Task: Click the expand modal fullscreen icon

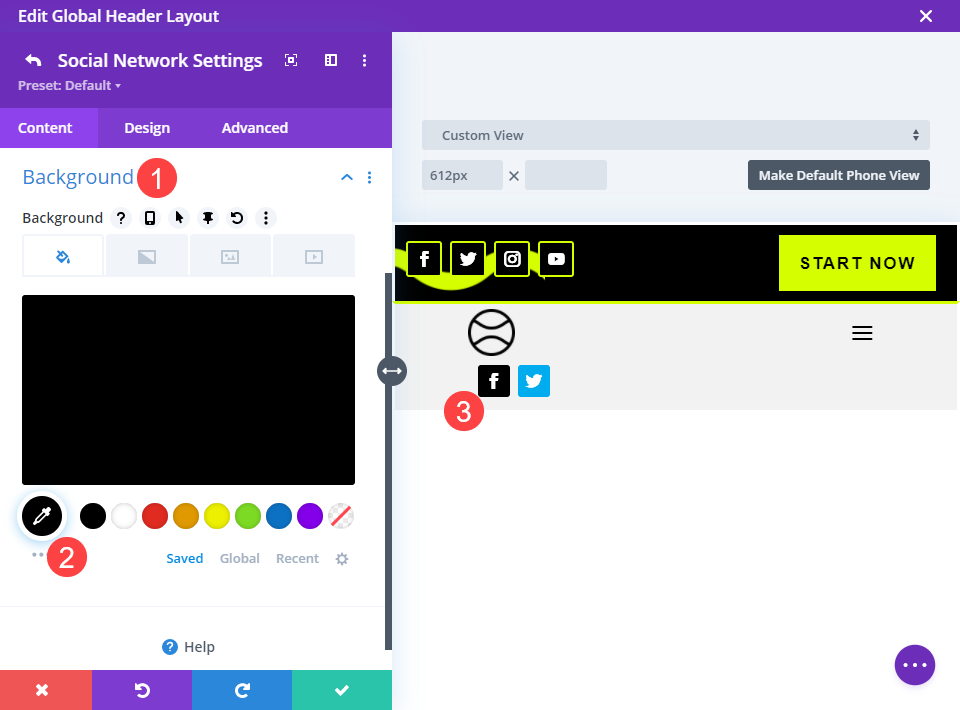Action: click(x=291, y=60)
